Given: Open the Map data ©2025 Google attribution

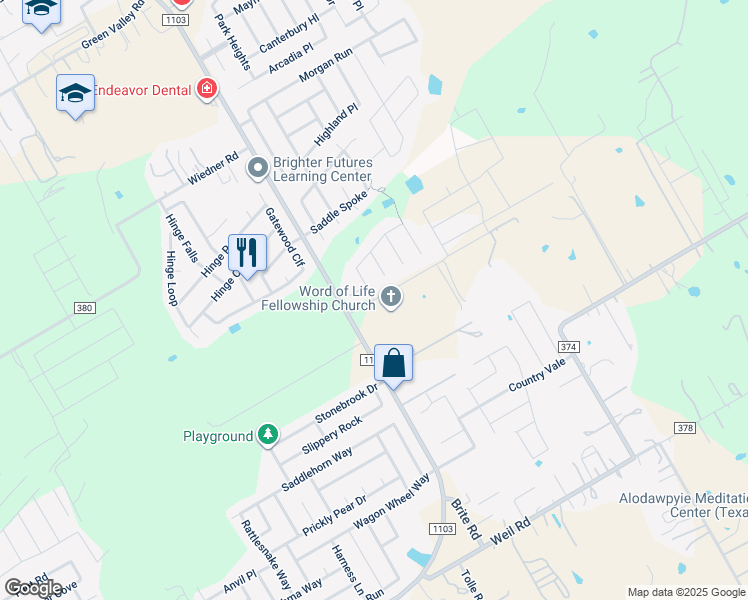Looking at the screenshot, I should point(687,593).
